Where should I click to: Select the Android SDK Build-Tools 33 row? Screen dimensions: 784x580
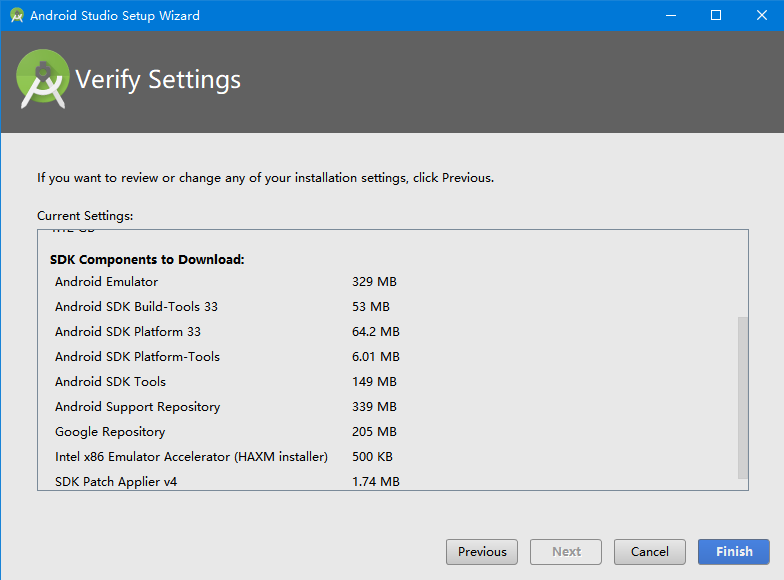click(136, 307)
